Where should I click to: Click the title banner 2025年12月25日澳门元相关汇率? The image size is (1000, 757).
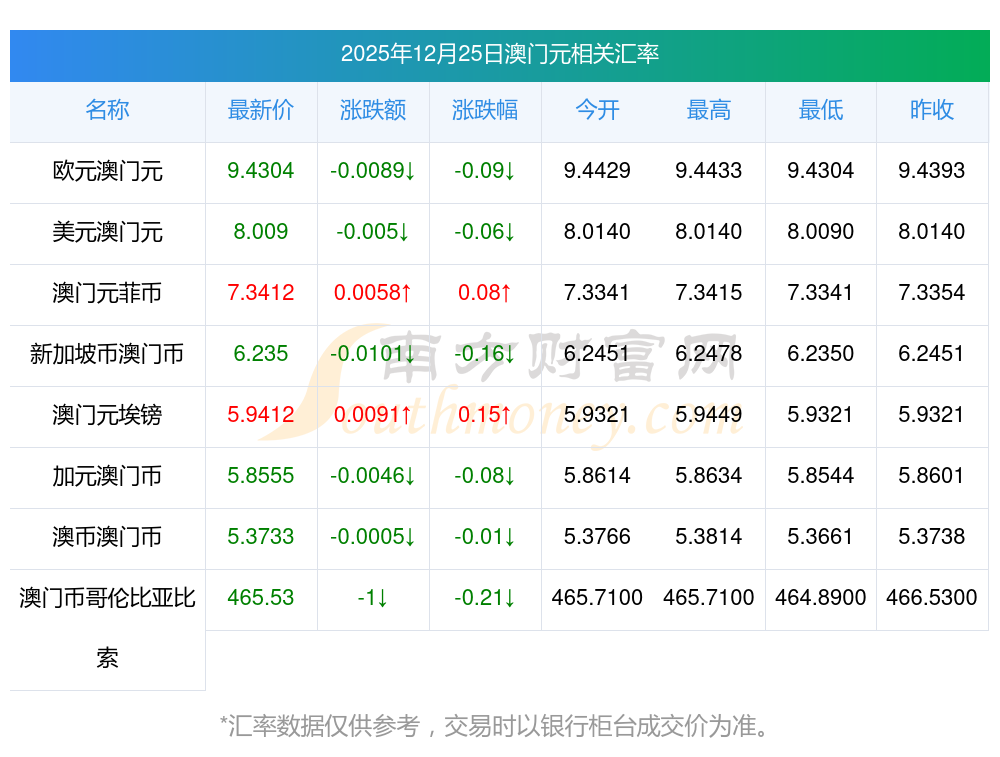499,54
